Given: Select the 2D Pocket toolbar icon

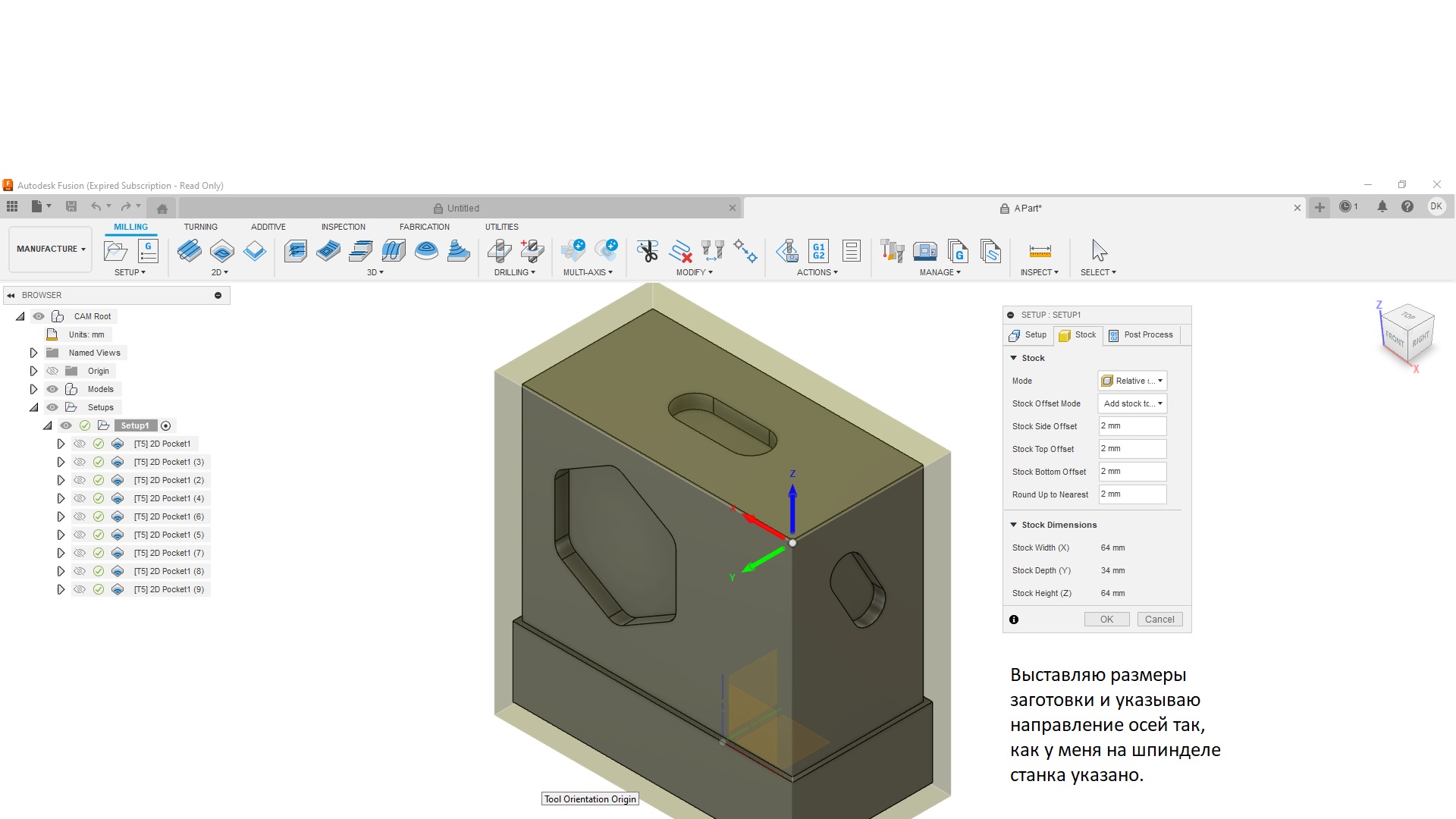Looking at the screenshot, I should (x=222, y=251).
